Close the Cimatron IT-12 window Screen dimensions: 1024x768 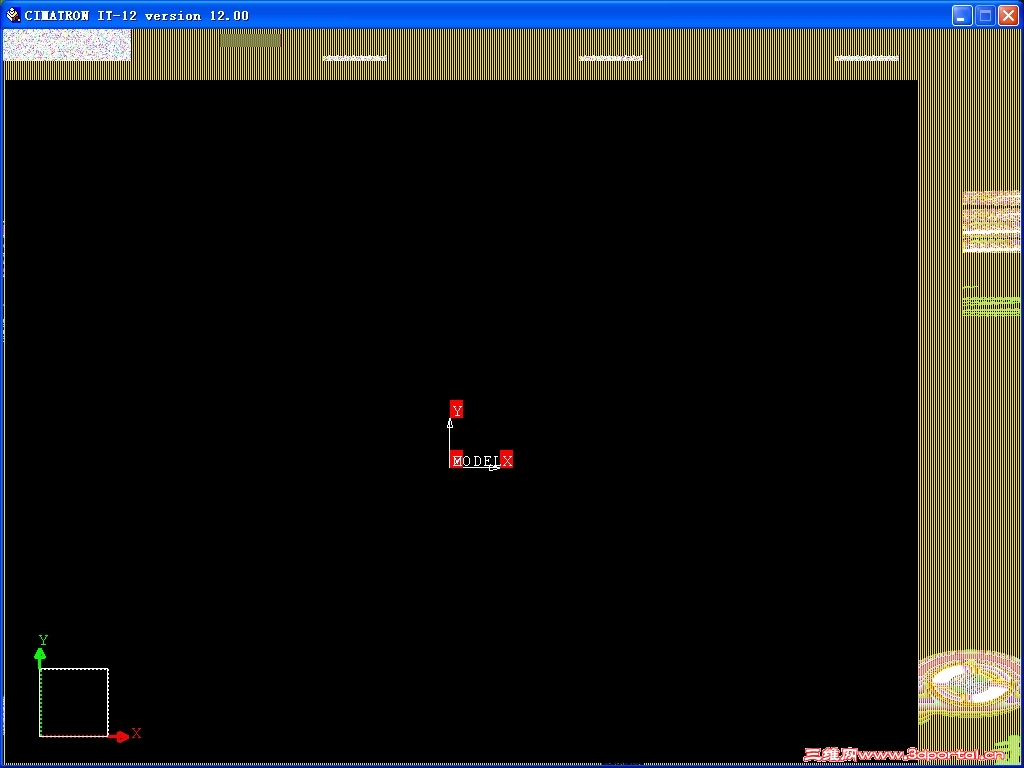tap(1008, 16)
